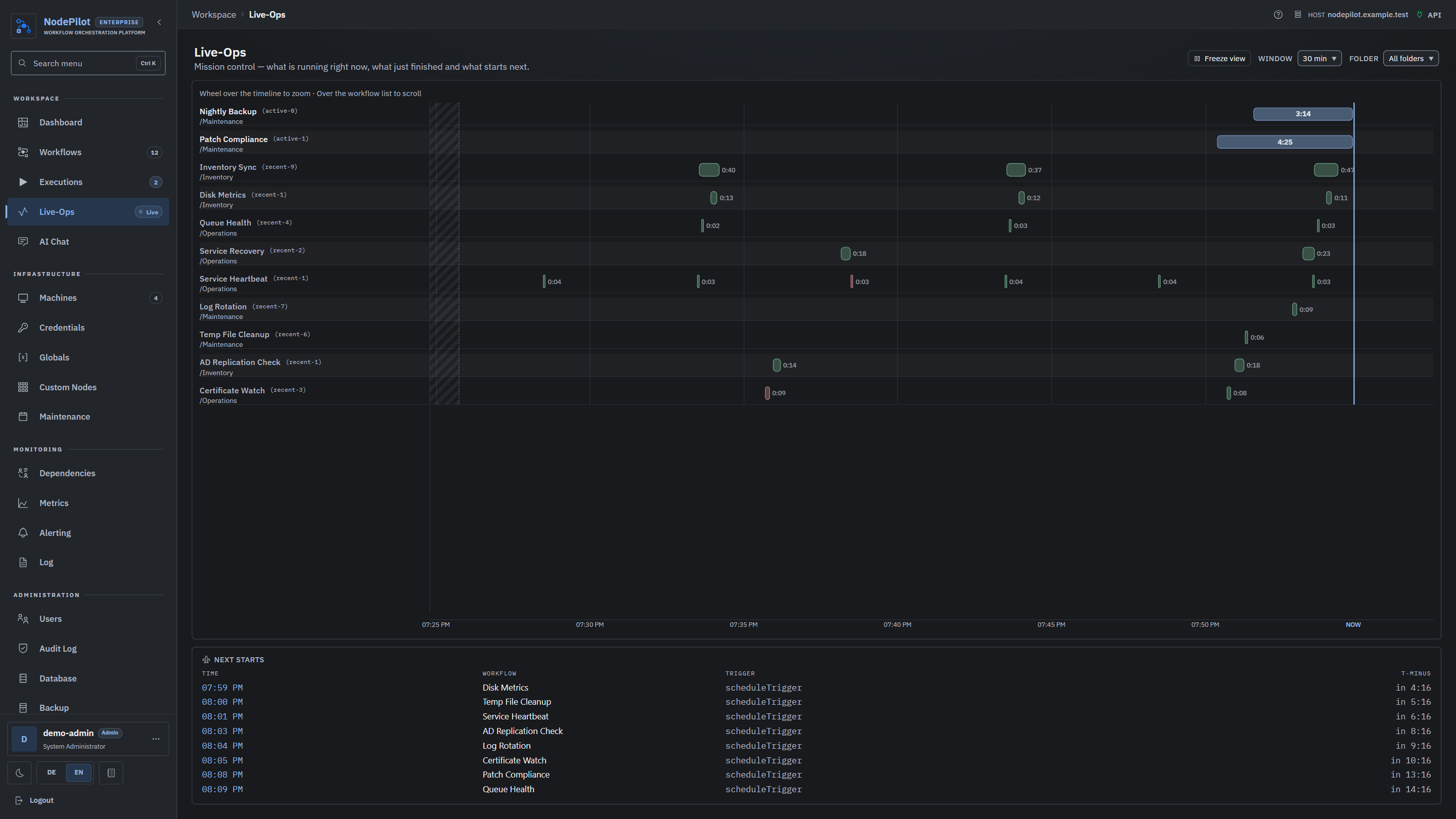Toggle dark mode moon button
Screen dimensions: 1456x819
point(20,772)
